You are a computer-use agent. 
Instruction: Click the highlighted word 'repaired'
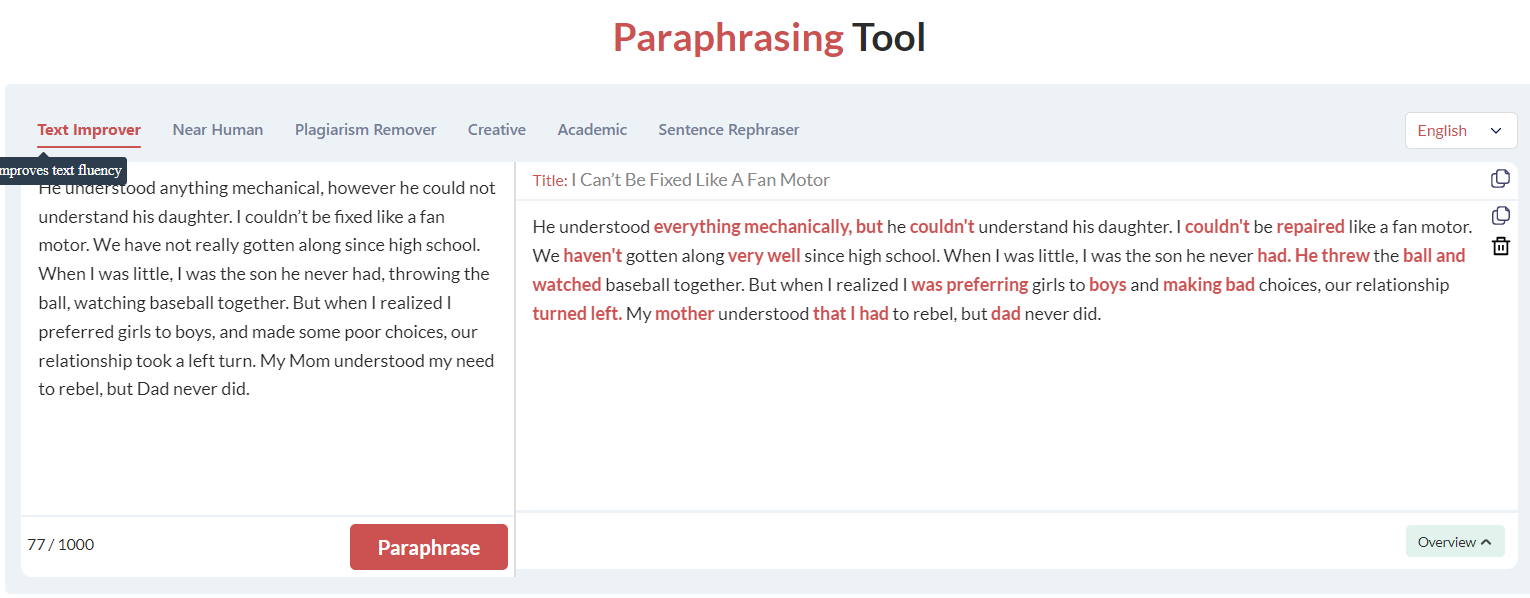1310,227
